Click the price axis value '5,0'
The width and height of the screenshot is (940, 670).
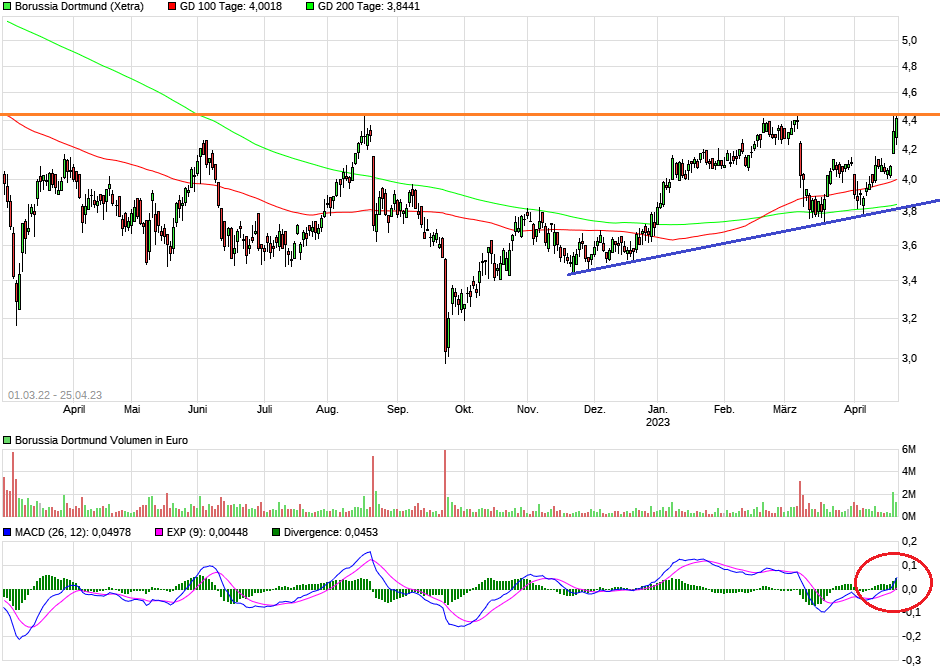coord(909,40)
